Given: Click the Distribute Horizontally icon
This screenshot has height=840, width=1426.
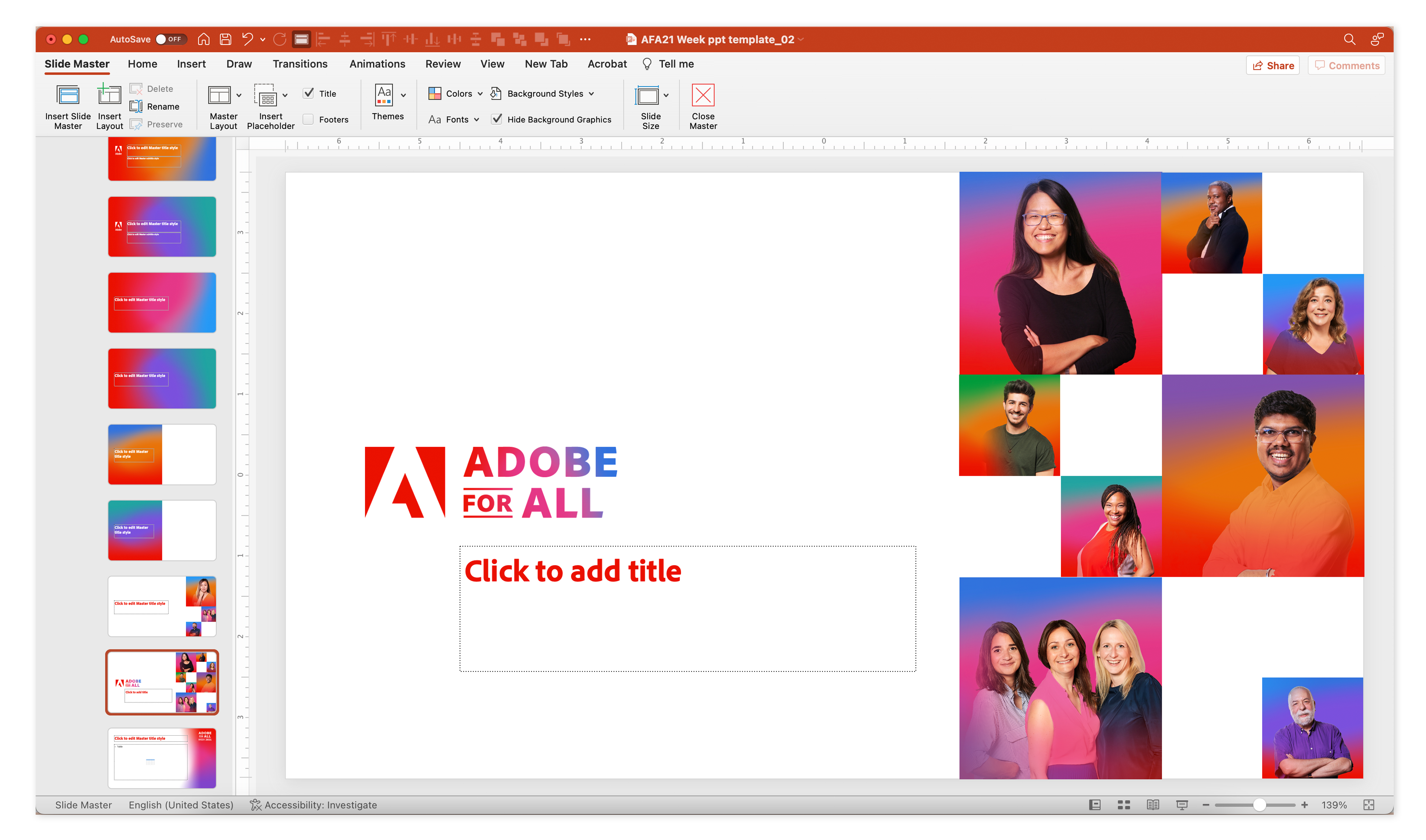Looking at the screenshot, I should 454,39.
